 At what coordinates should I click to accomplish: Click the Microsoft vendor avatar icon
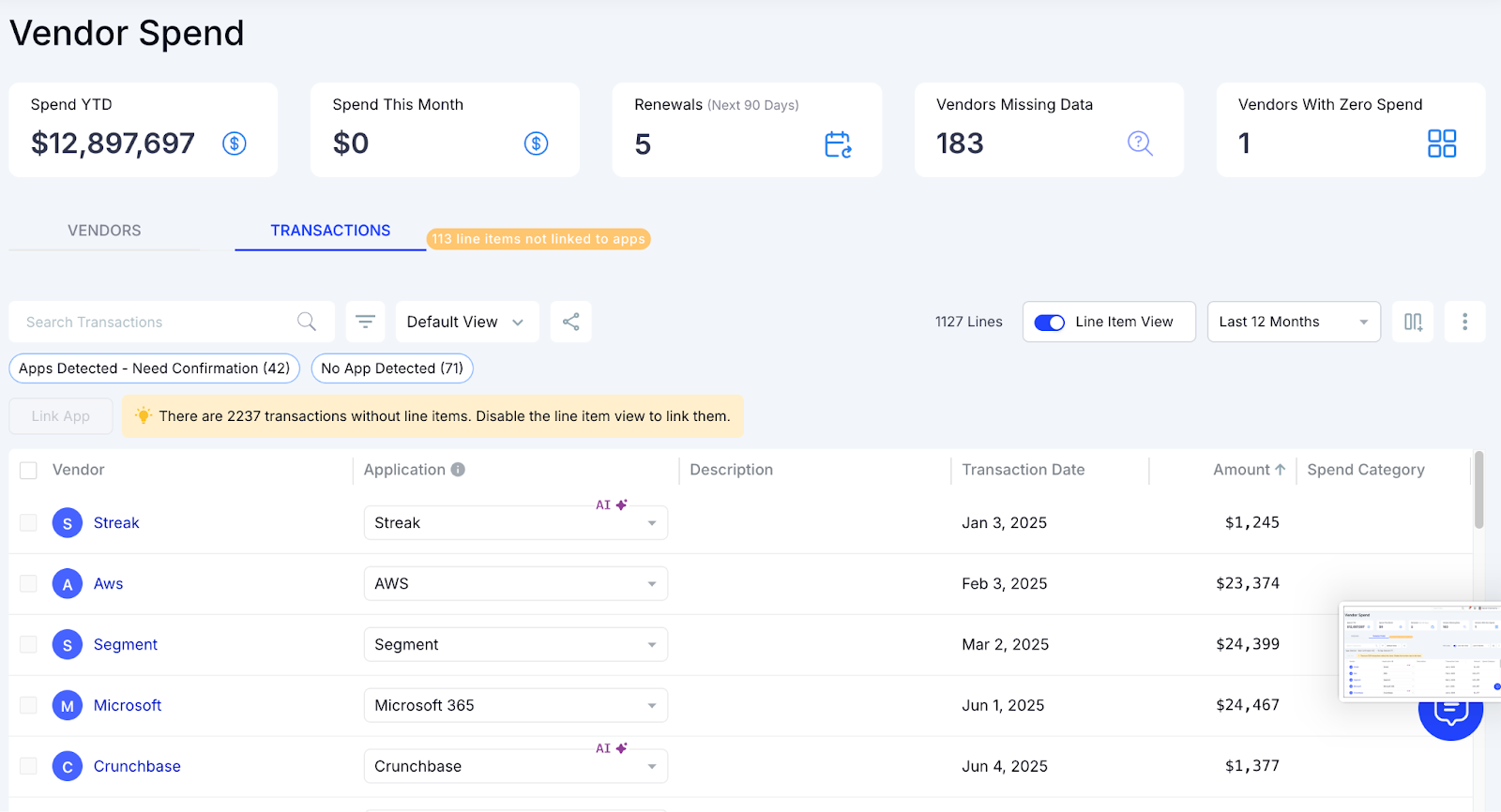point(68,706)
